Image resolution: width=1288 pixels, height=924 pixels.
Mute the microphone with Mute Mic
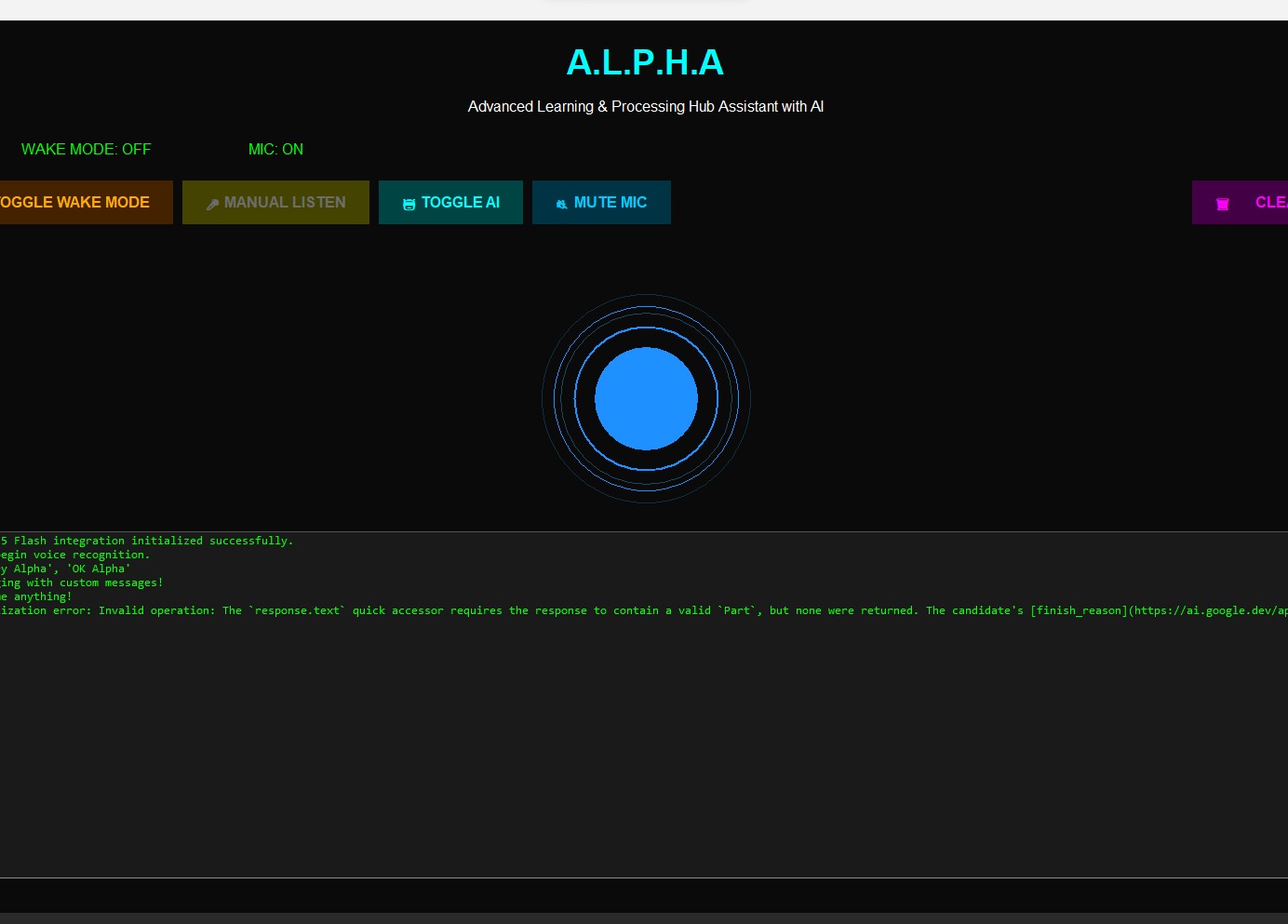coord(601,202)
